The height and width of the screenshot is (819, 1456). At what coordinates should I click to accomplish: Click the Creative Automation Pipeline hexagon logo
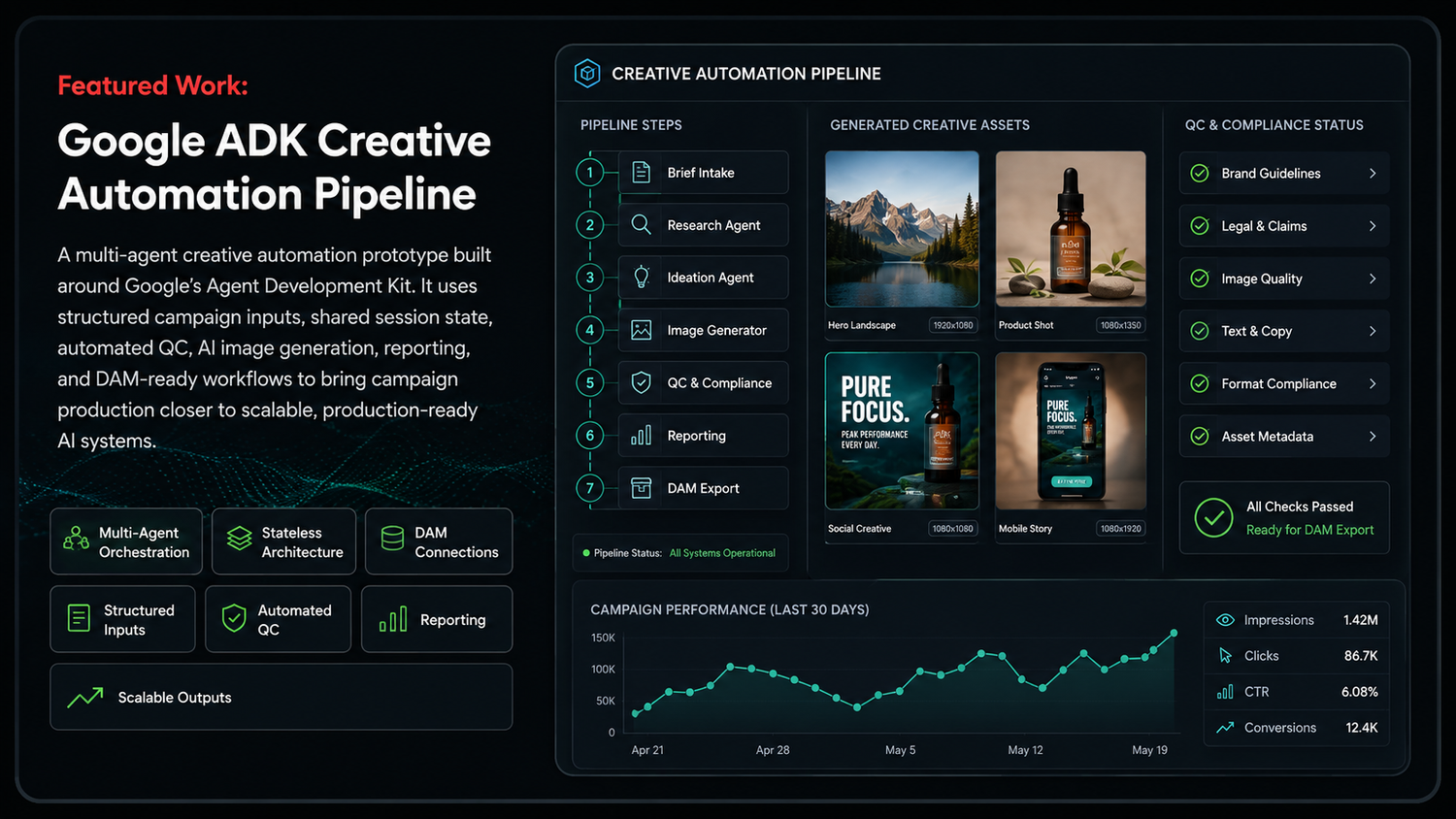587,74
